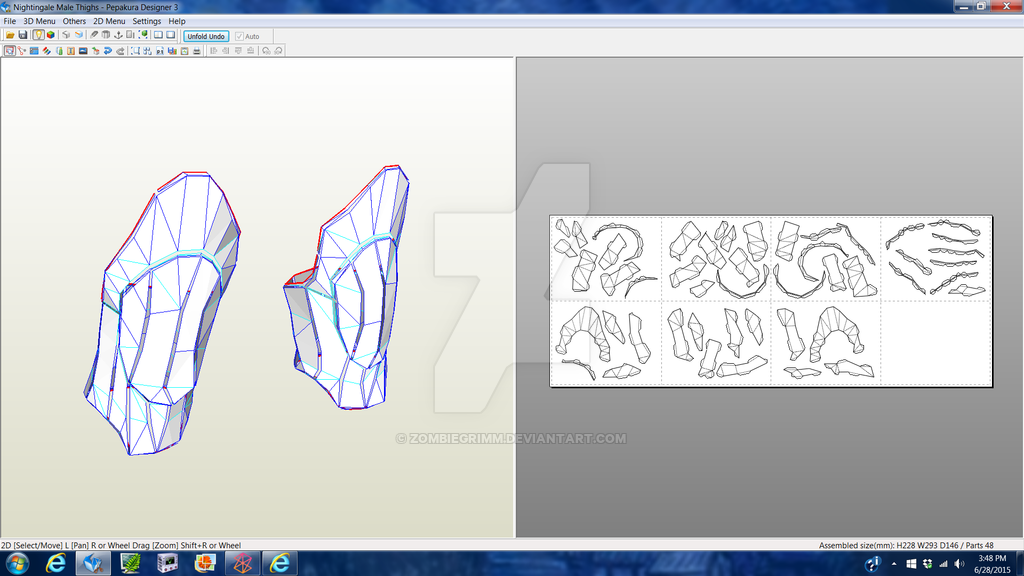Click the green cube fit-view icon
The image size is (1024, 576).
pos(144,35)
